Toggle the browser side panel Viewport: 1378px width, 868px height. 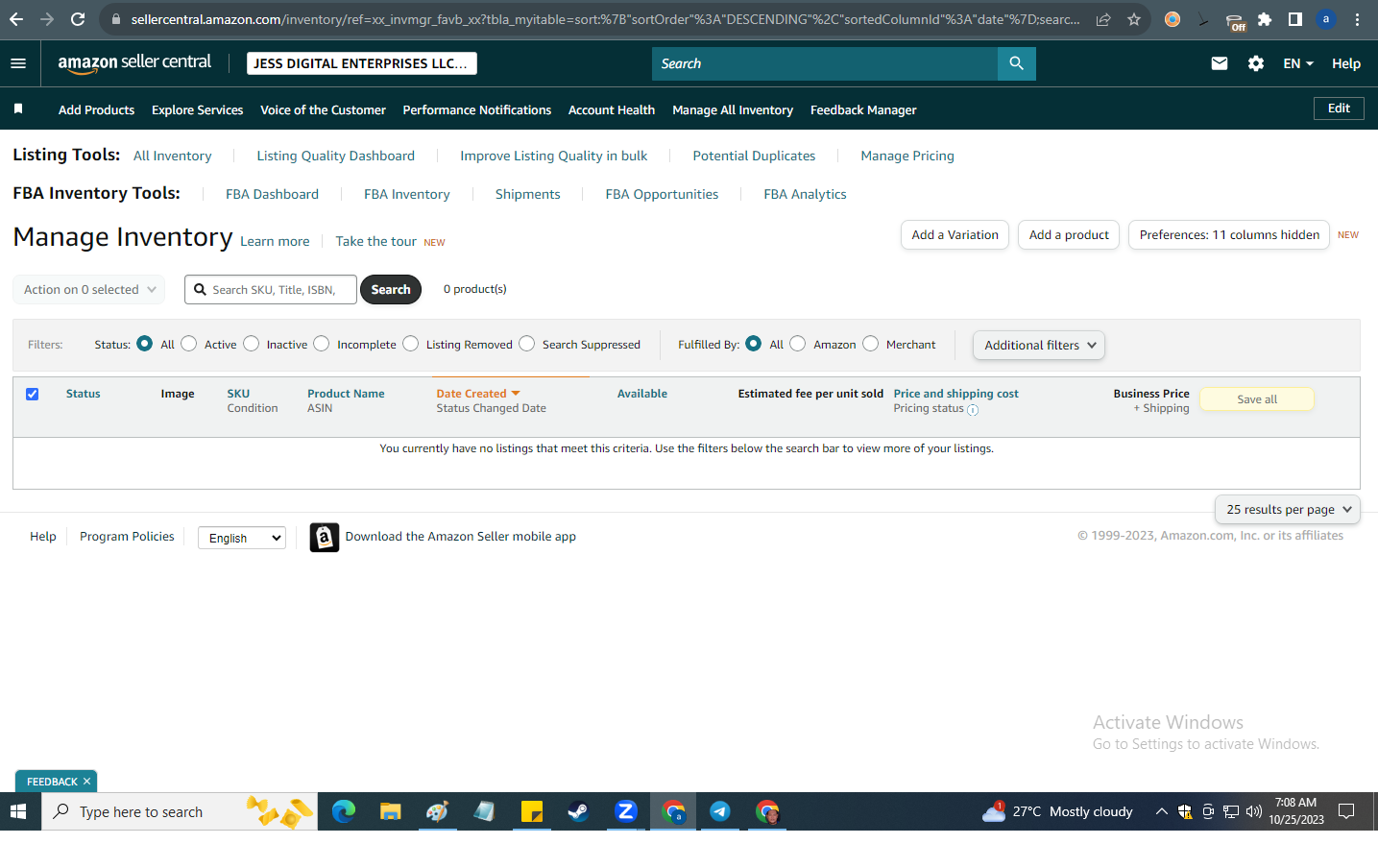coord(1295,19)
